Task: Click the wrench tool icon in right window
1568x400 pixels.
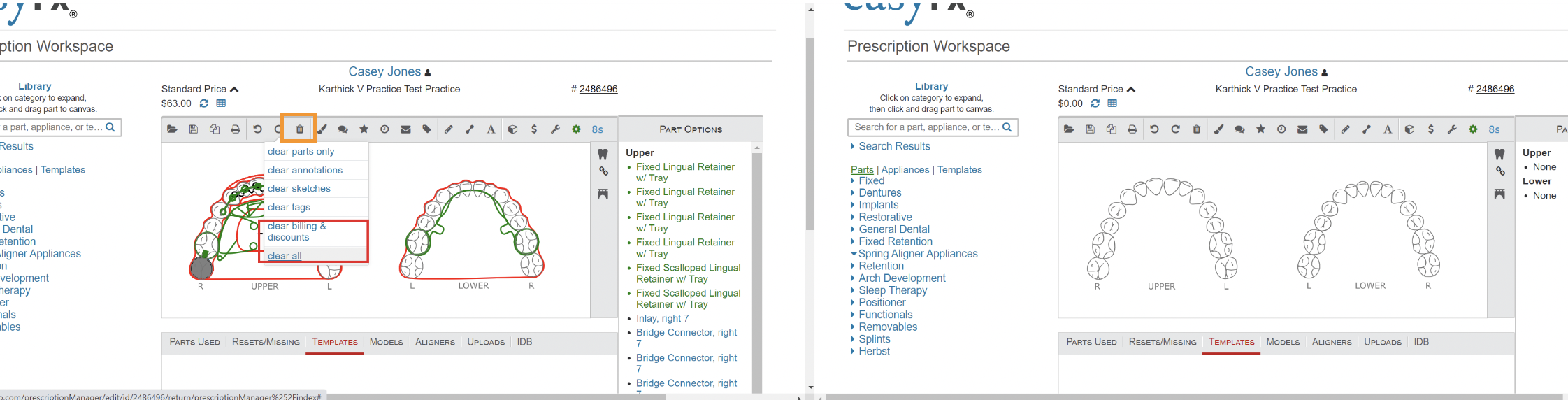Action: tap(1452, 129)
